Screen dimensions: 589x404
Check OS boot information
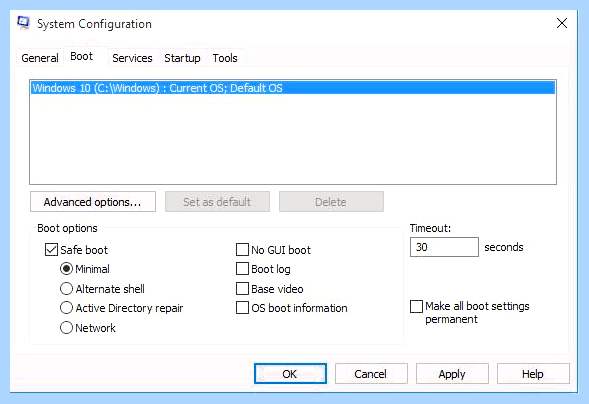tap(242, 308)
